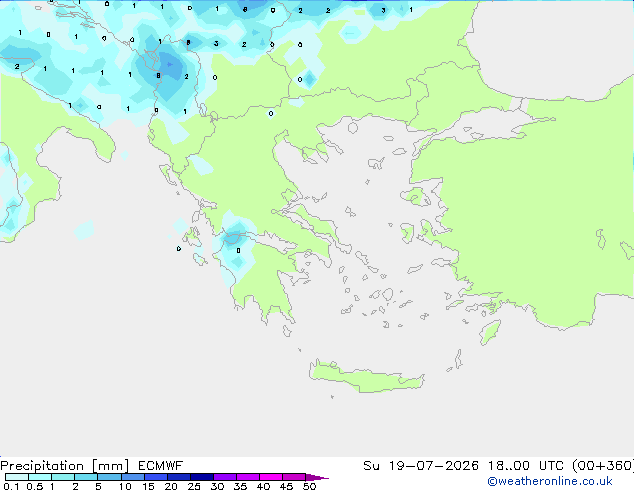Select the 45–50 mm legend swatch
Viewport: 634px width, 490px height.
pyautogui.click(x=294, y=477)
